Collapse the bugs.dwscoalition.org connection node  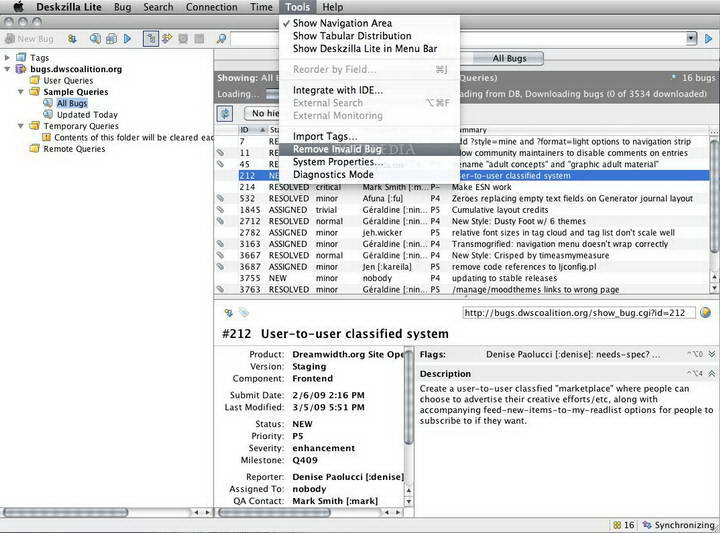pyautogui.click(x=7, y=69)
